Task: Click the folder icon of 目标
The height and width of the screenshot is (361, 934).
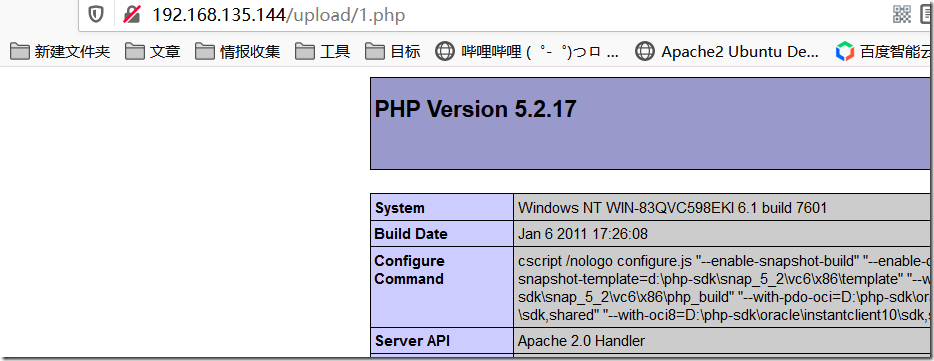Action: pyautogui.click(x=375, y=52)
